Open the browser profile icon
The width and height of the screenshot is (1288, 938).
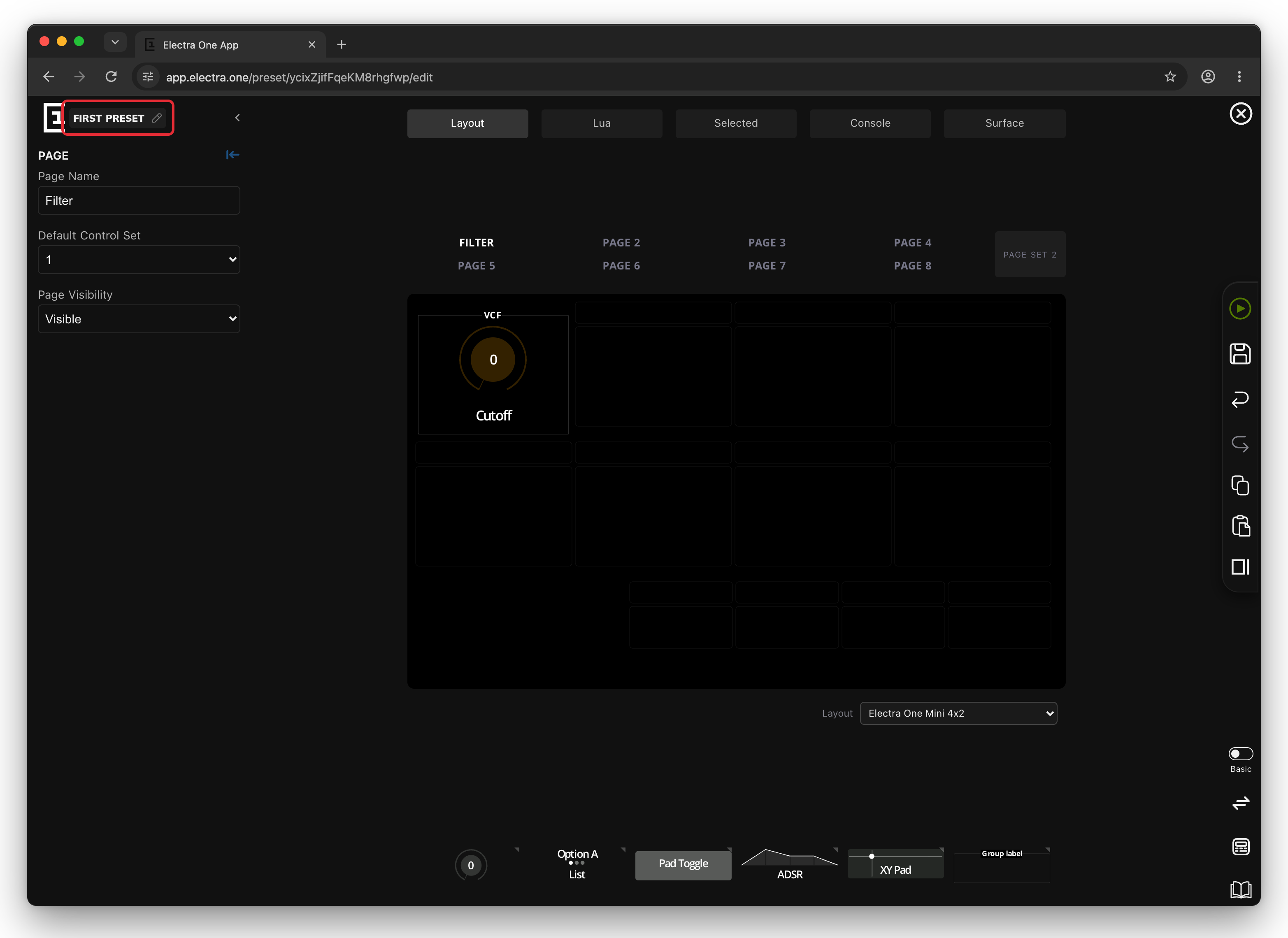pos(1208,77)
